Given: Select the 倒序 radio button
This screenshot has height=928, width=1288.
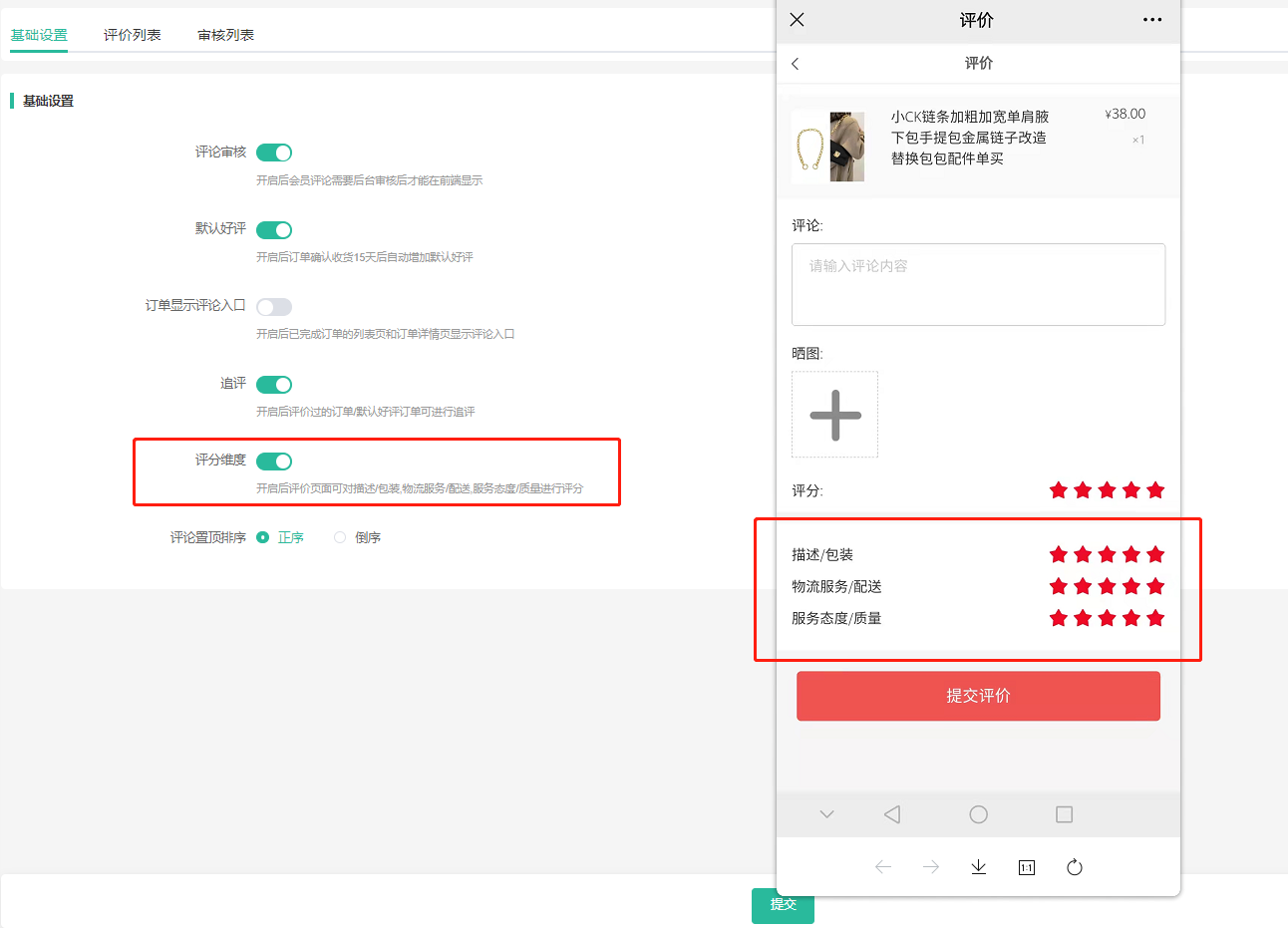Looking at the screenshot, I should tap(340, 537).
